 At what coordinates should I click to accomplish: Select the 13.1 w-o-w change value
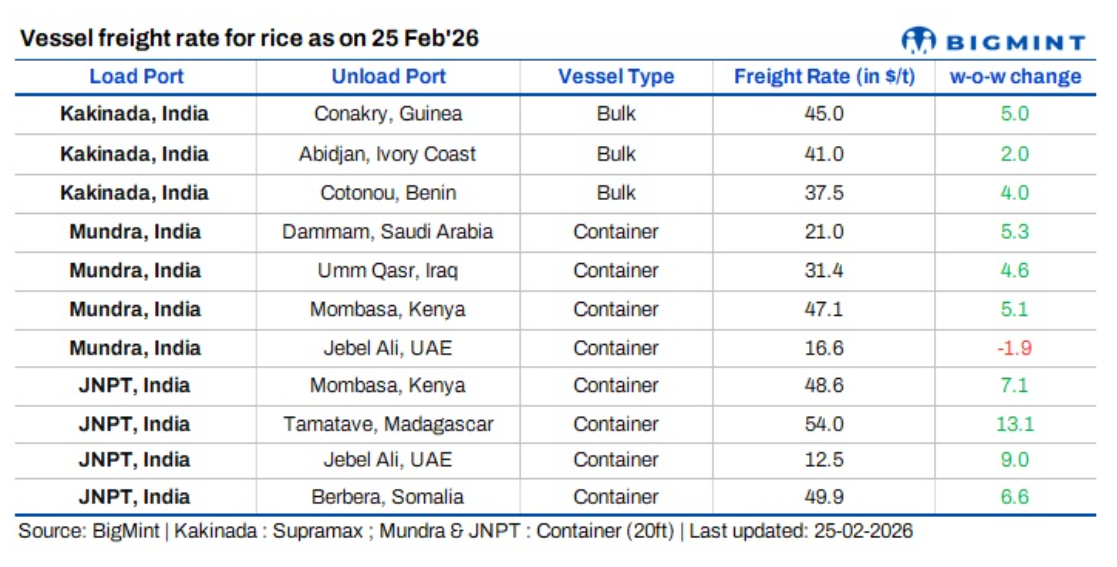[x=1014, y=424]
